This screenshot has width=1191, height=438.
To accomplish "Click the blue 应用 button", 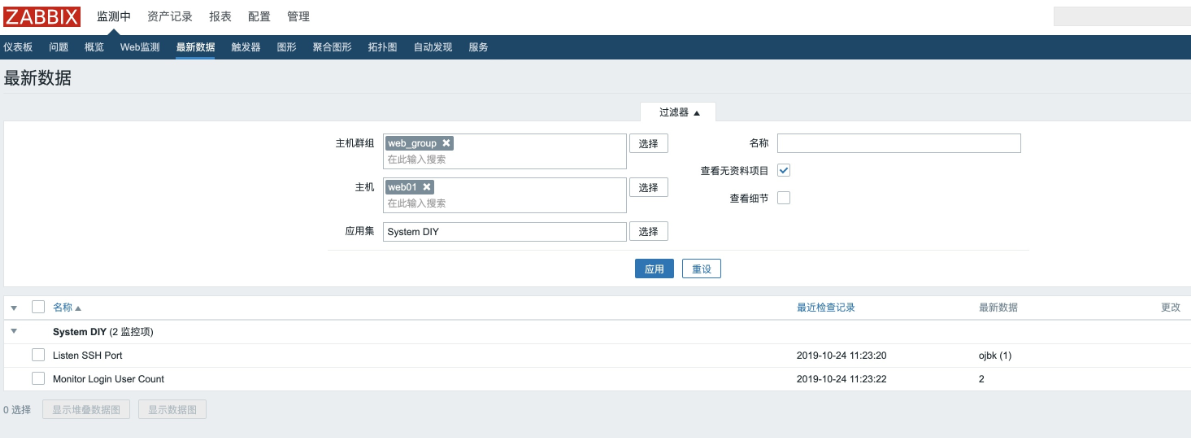I will pos(654,269).
